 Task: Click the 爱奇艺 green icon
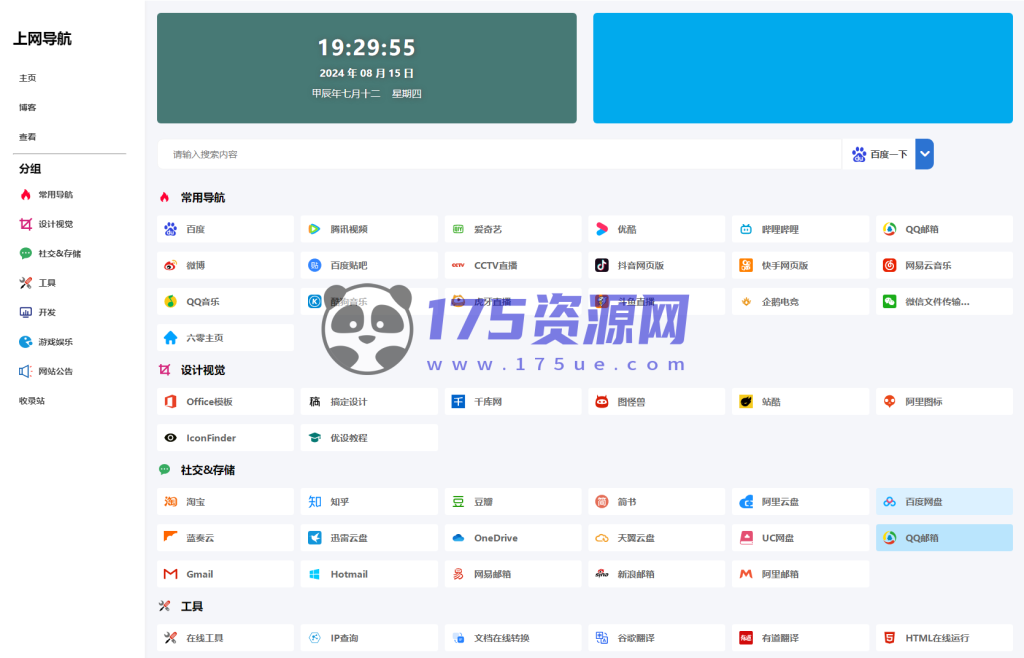458,229
